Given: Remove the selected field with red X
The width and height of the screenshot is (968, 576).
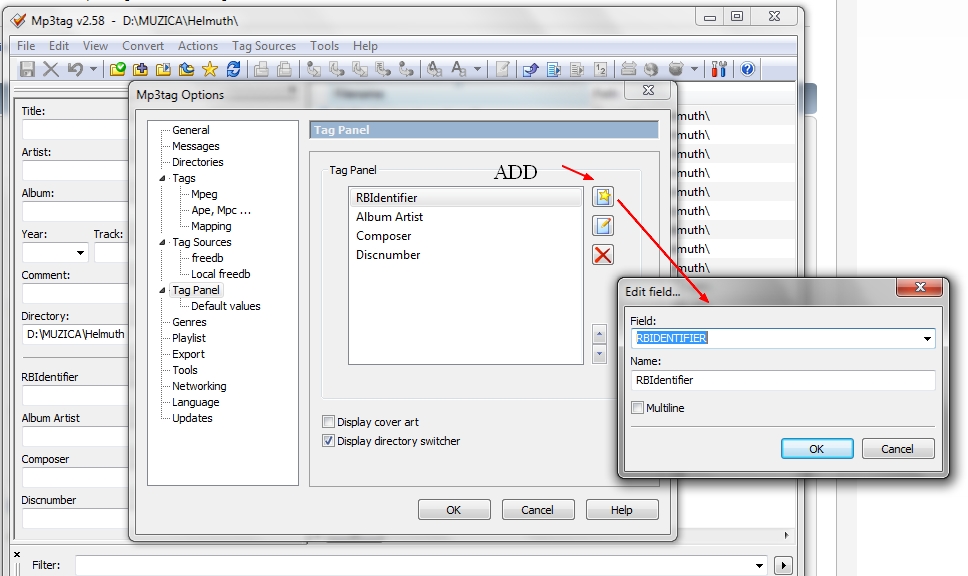Looking at the screenshot, I should point(603,254).
